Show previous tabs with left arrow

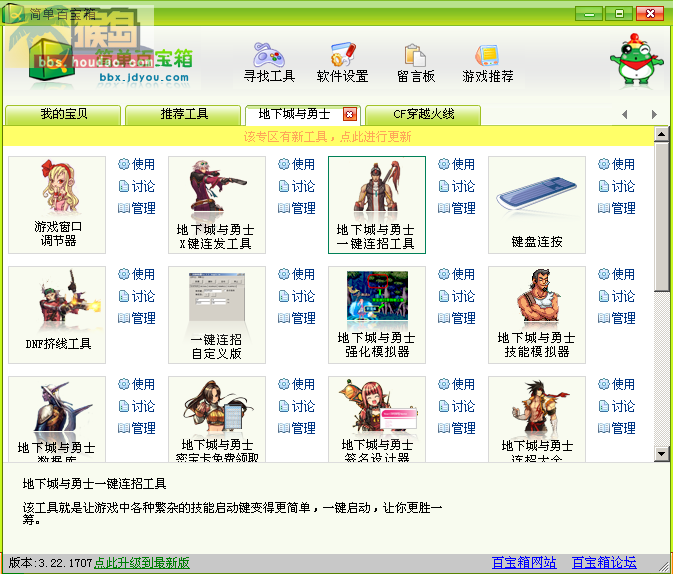pos(624,114)
